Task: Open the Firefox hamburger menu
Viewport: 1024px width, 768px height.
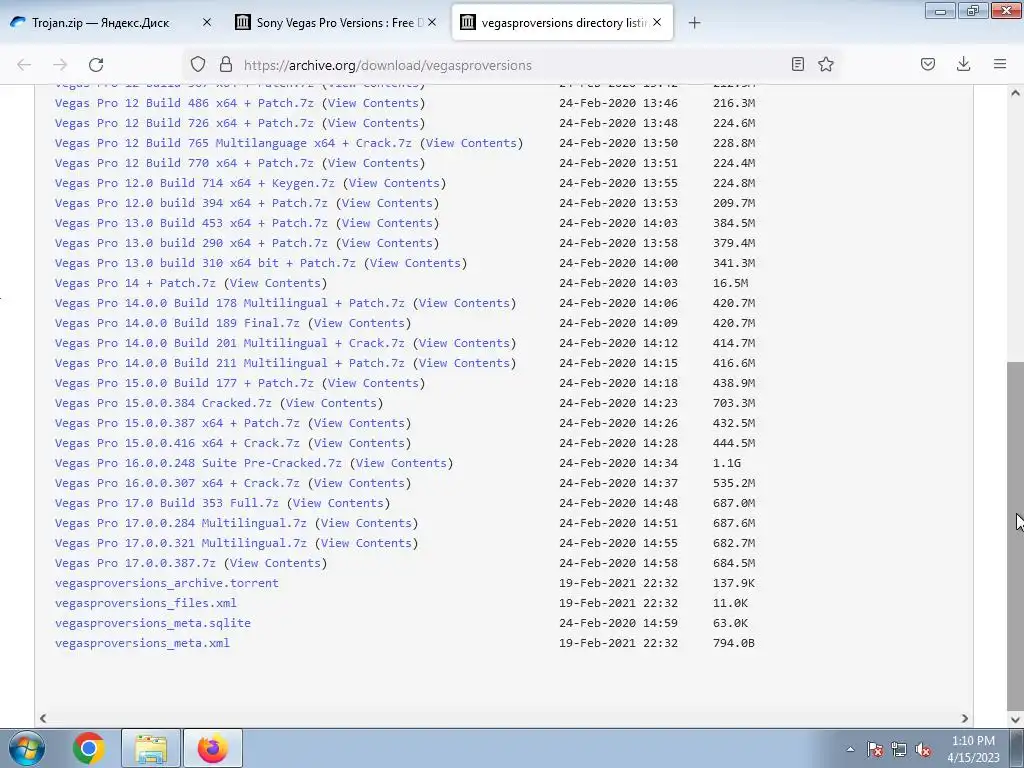Action: point(1000,64)
